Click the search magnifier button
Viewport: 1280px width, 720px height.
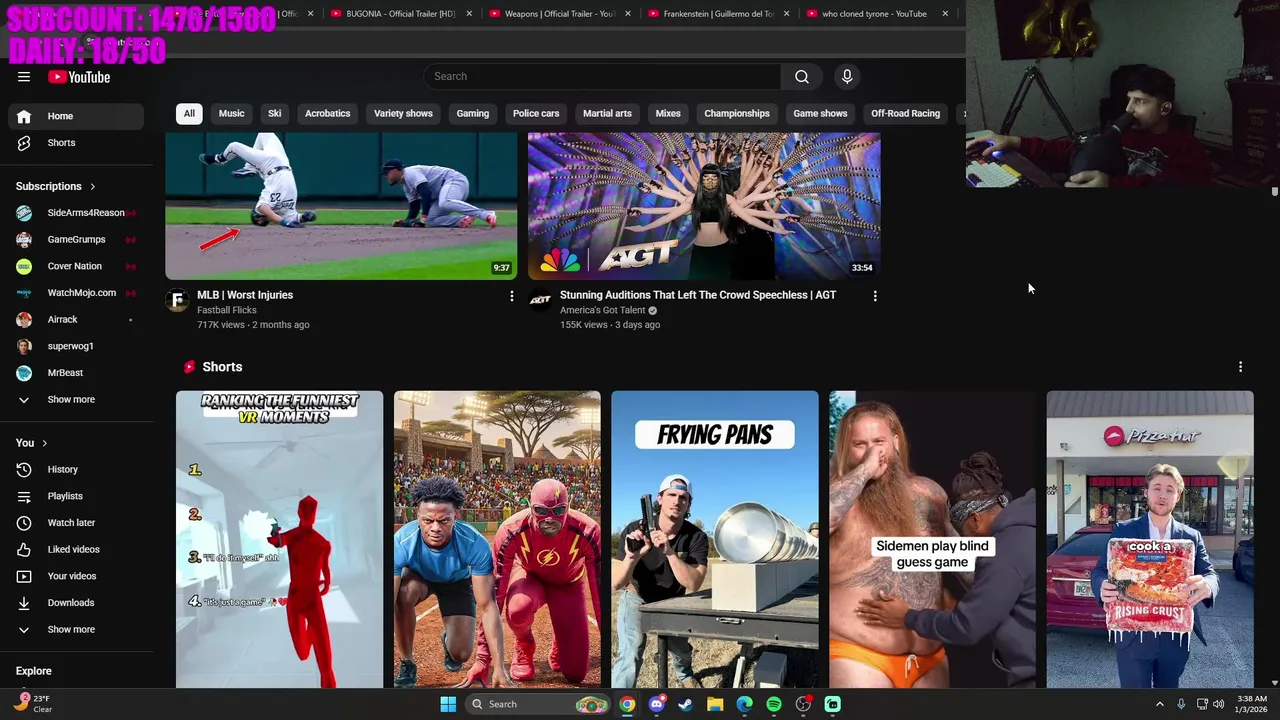click(801, 76)
